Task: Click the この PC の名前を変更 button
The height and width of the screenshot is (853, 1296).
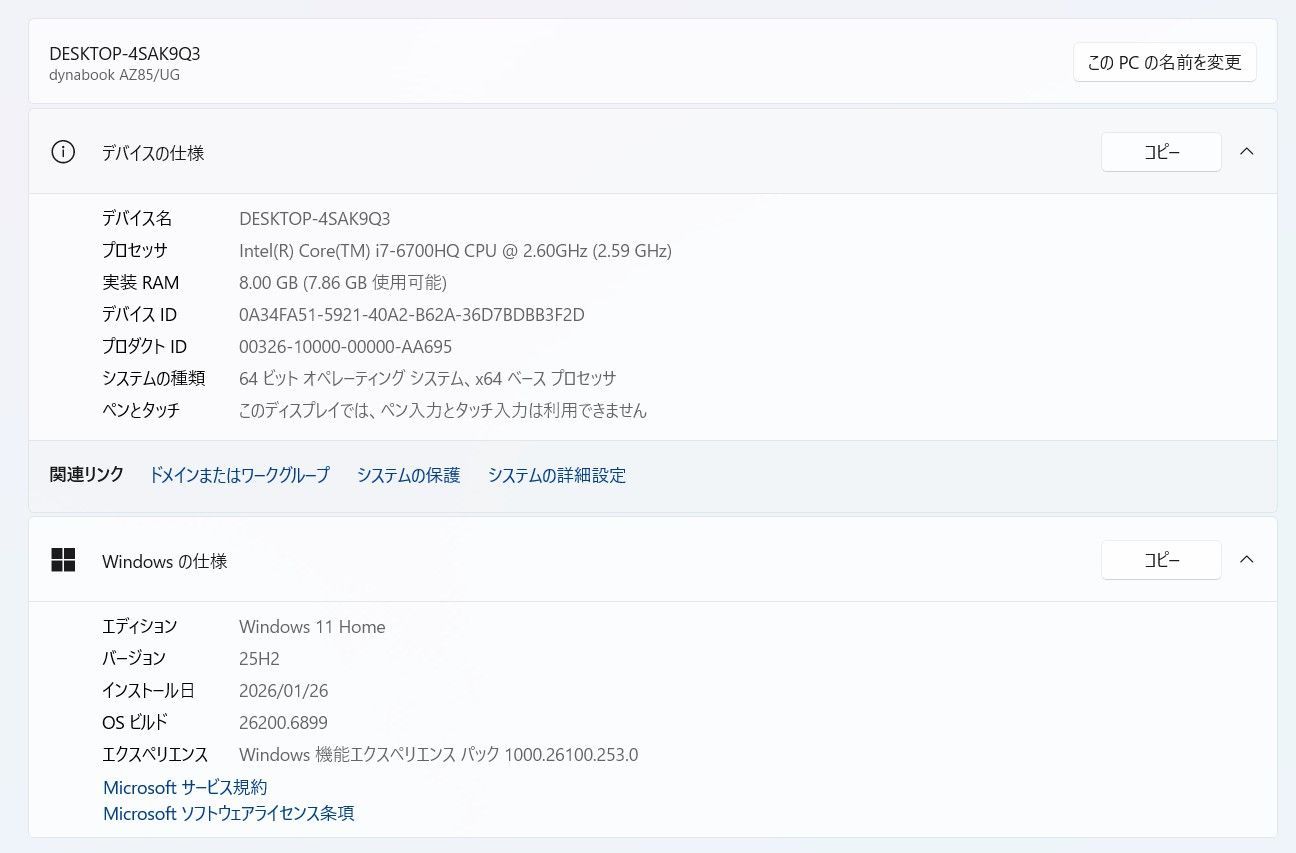Action: pos(1164,62)
